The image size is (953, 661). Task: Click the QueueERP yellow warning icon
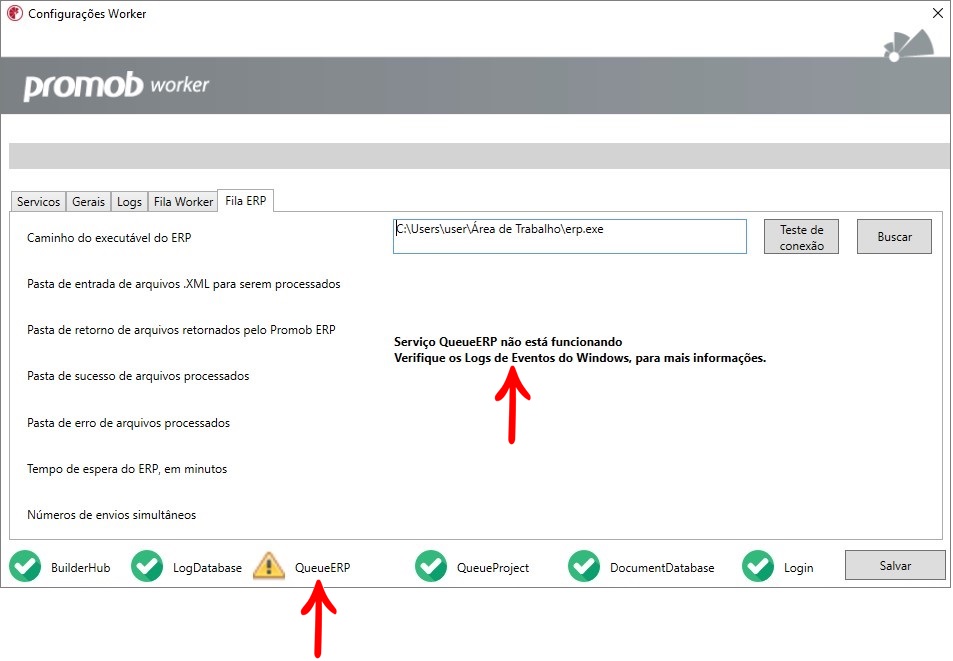[269, 566]
